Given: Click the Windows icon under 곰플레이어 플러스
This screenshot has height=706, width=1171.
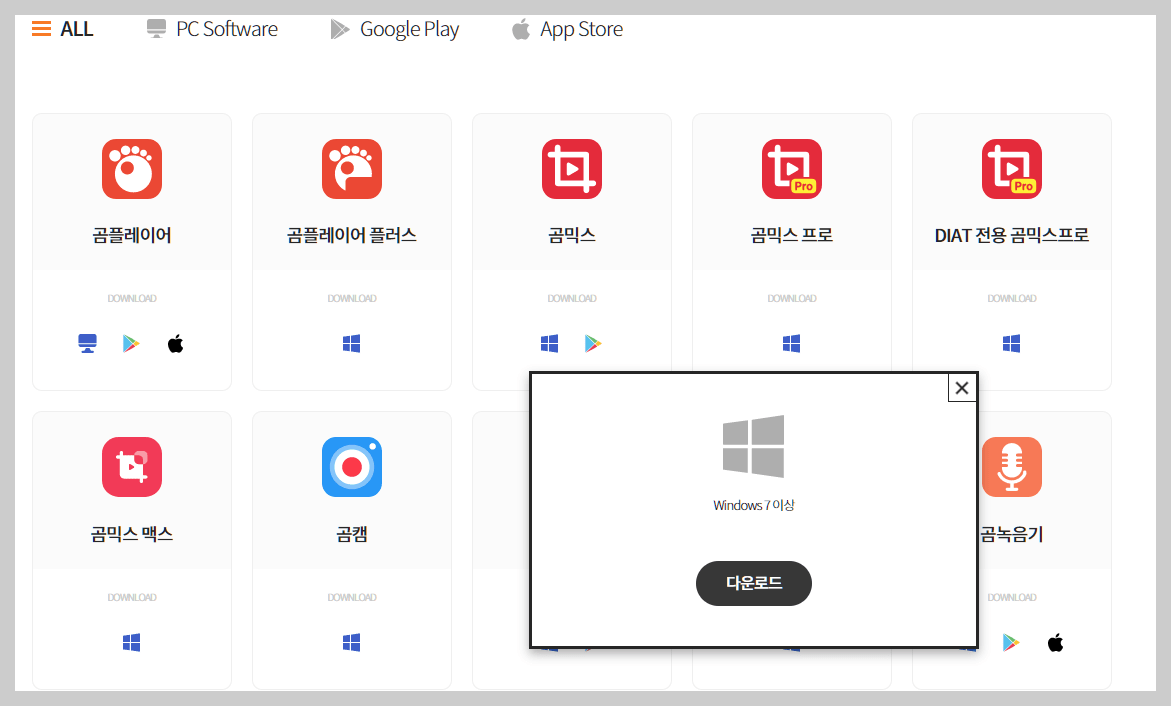Looking at the screenshot, I should pyautogui.click(x=352, y=344).
